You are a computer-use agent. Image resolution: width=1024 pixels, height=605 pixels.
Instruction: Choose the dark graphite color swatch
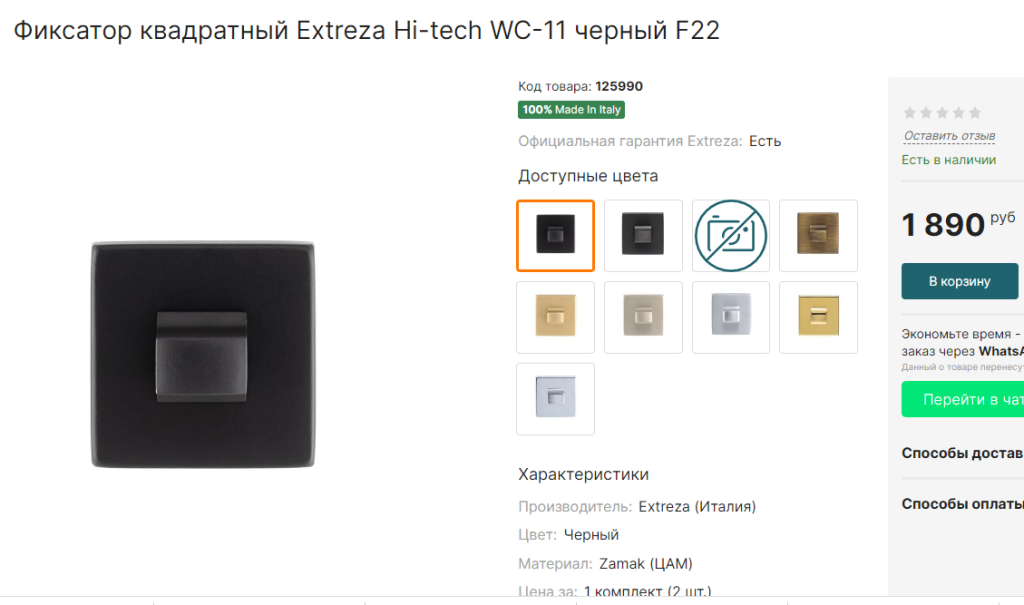(x=643, y=235)
